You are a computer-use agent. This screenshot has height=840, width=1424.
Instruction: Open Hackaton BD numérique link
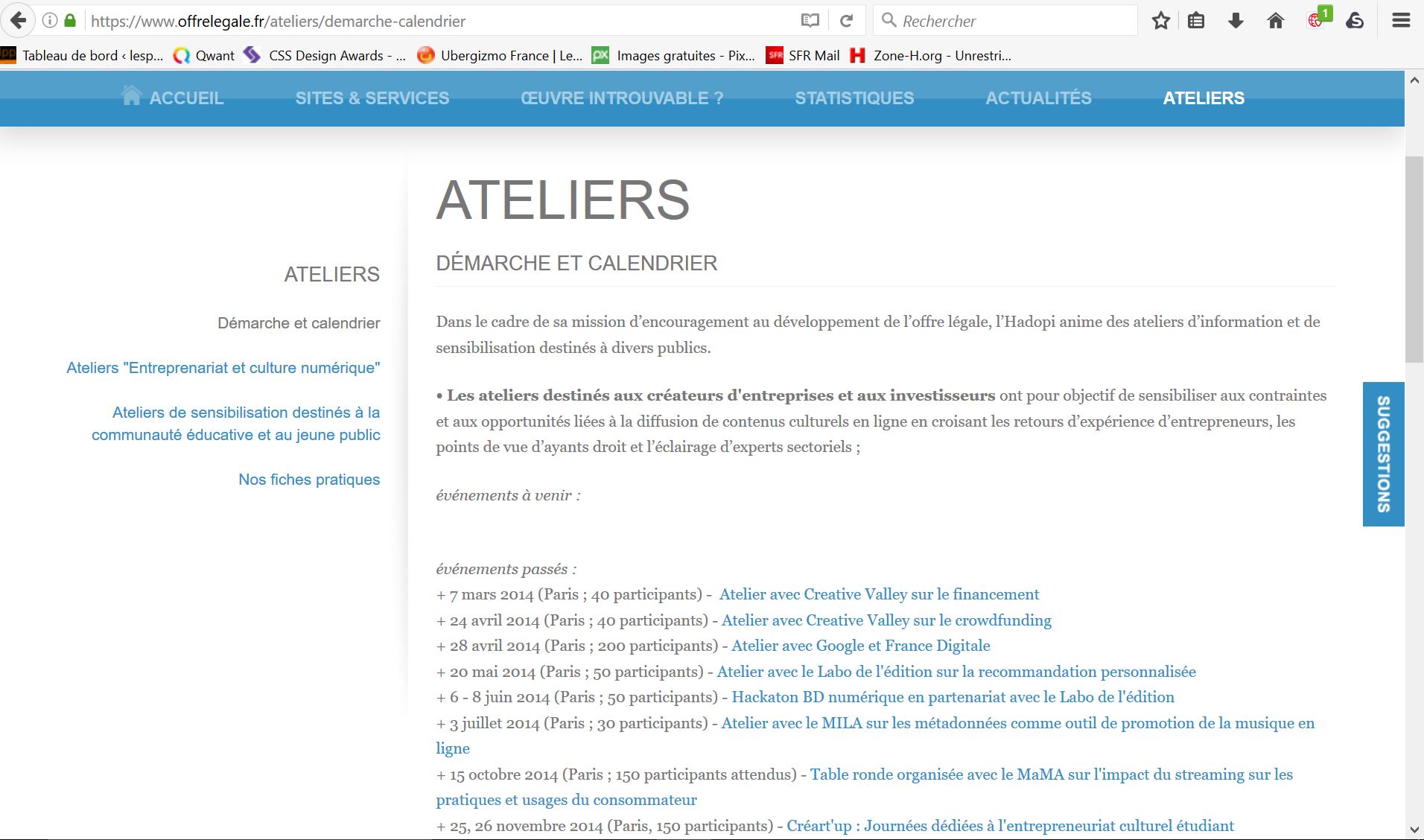(953, 697)
